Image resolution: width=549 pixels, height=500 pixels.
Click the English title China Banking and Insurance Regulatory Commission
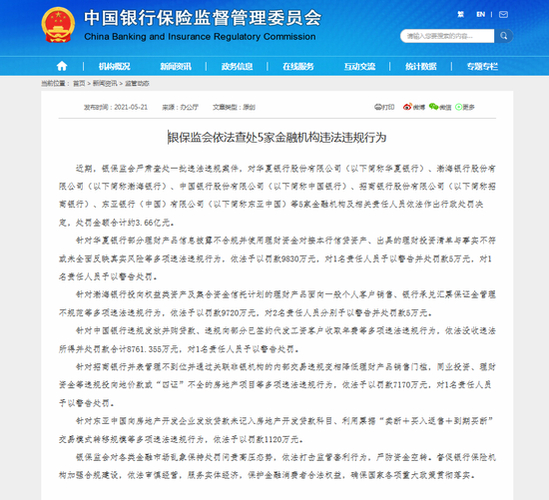pyautogui.click(x=200, y=36)
